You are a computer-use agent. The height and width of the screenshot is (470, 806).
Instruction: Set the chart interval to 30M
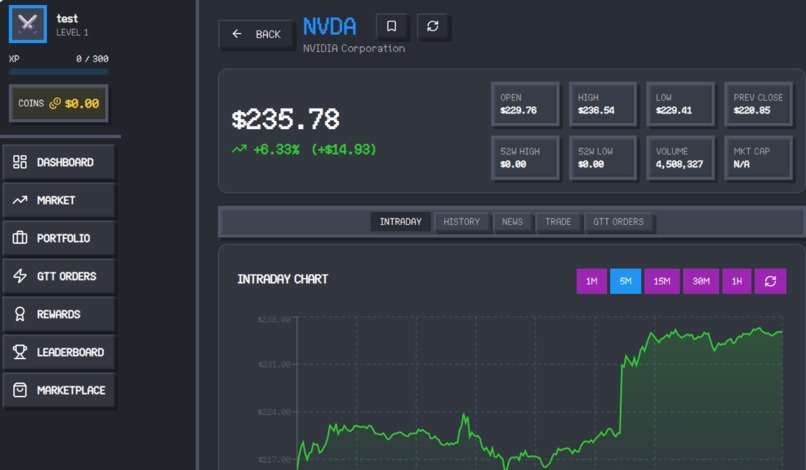click(x=701, y=281)
